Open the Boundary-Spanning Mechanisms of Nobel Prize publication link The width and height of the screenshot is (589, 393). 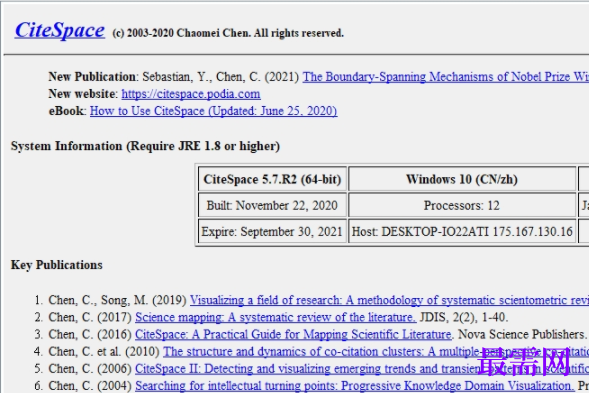pyautogui.click(x=446, y=77)
